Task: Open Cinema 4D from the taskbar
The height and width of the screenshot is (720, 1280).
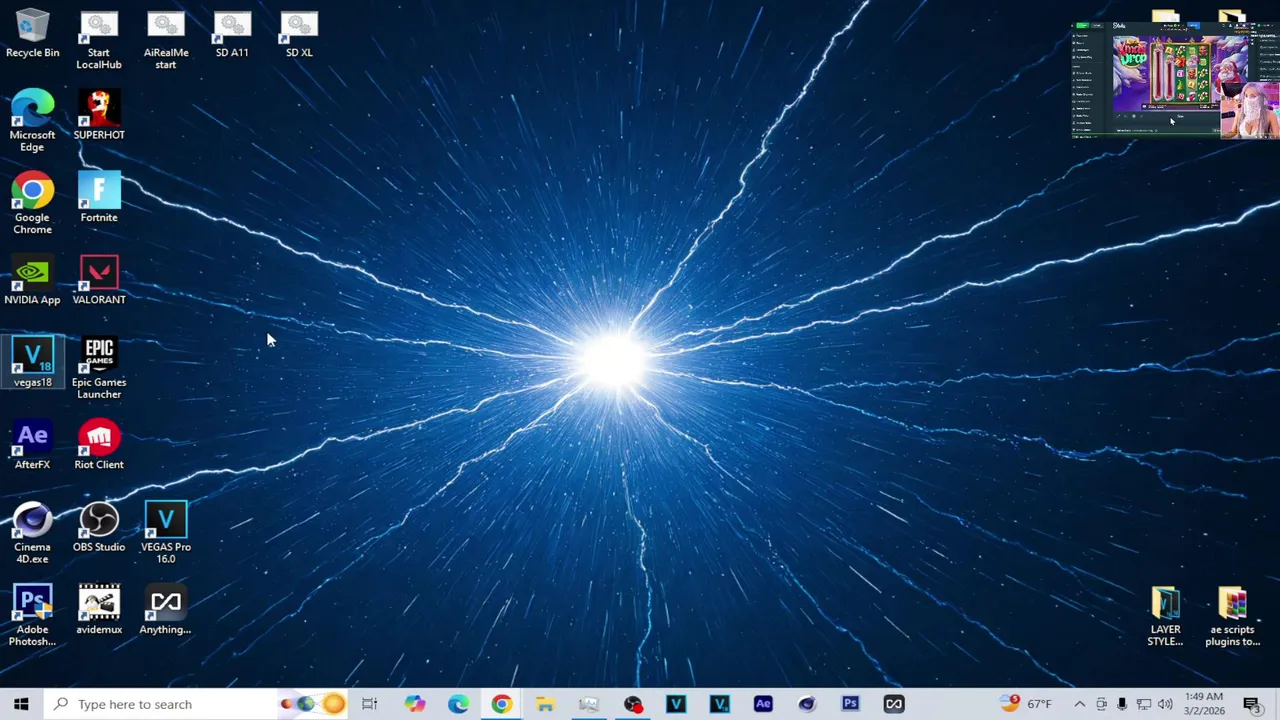Action: [807, 704]
